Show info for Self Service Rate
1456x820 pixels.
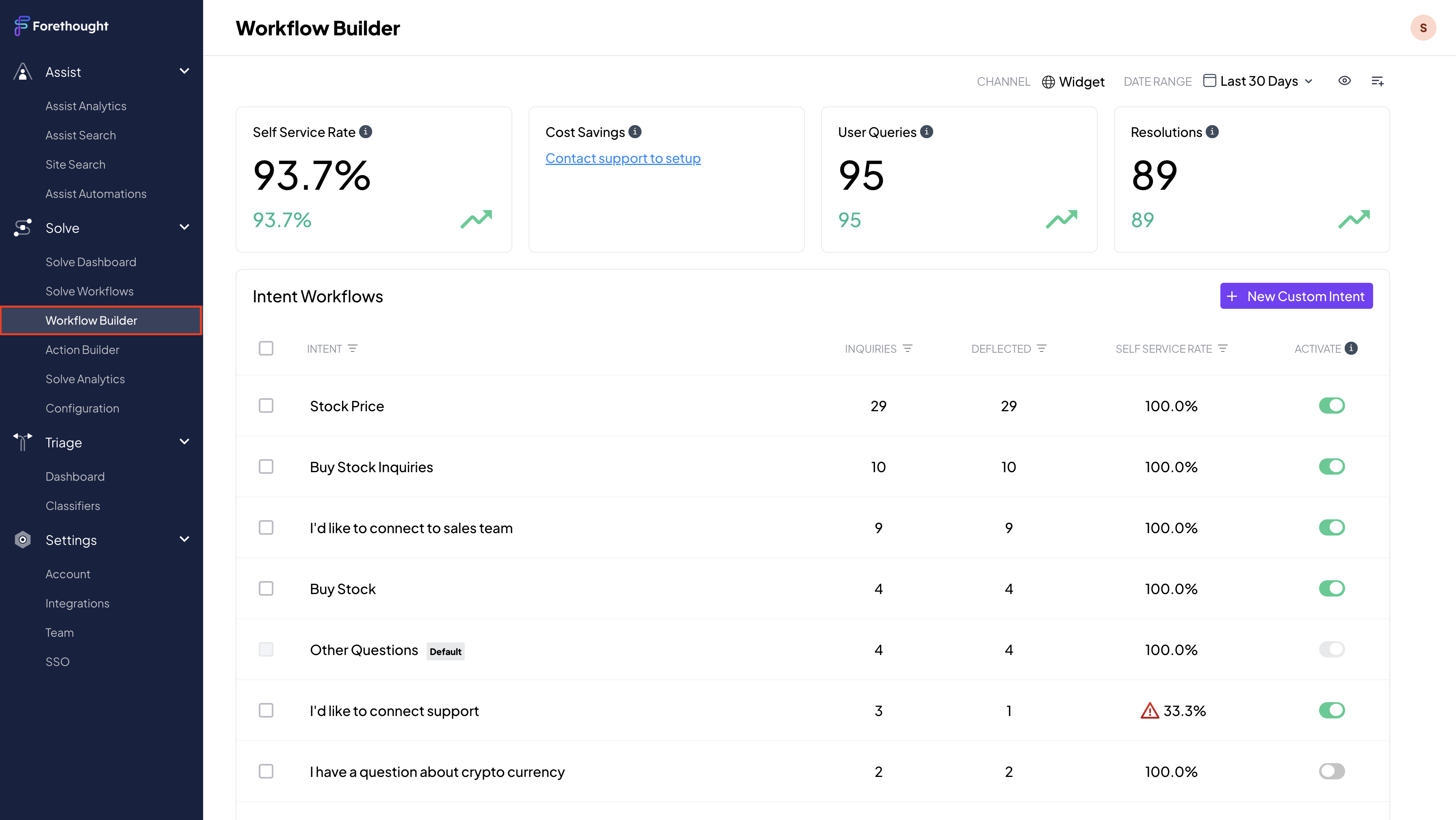(366, 132)
